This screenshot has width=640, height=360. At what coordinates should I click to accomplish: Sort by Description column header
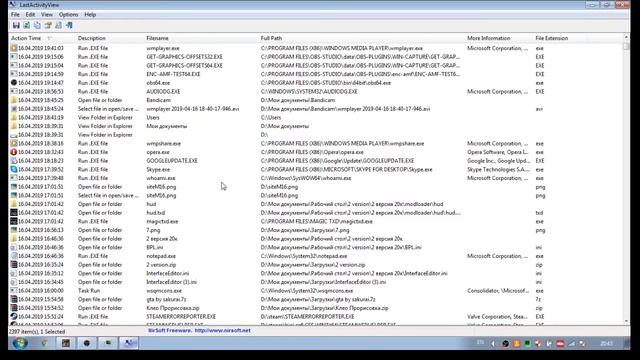[x=110, y=38]
